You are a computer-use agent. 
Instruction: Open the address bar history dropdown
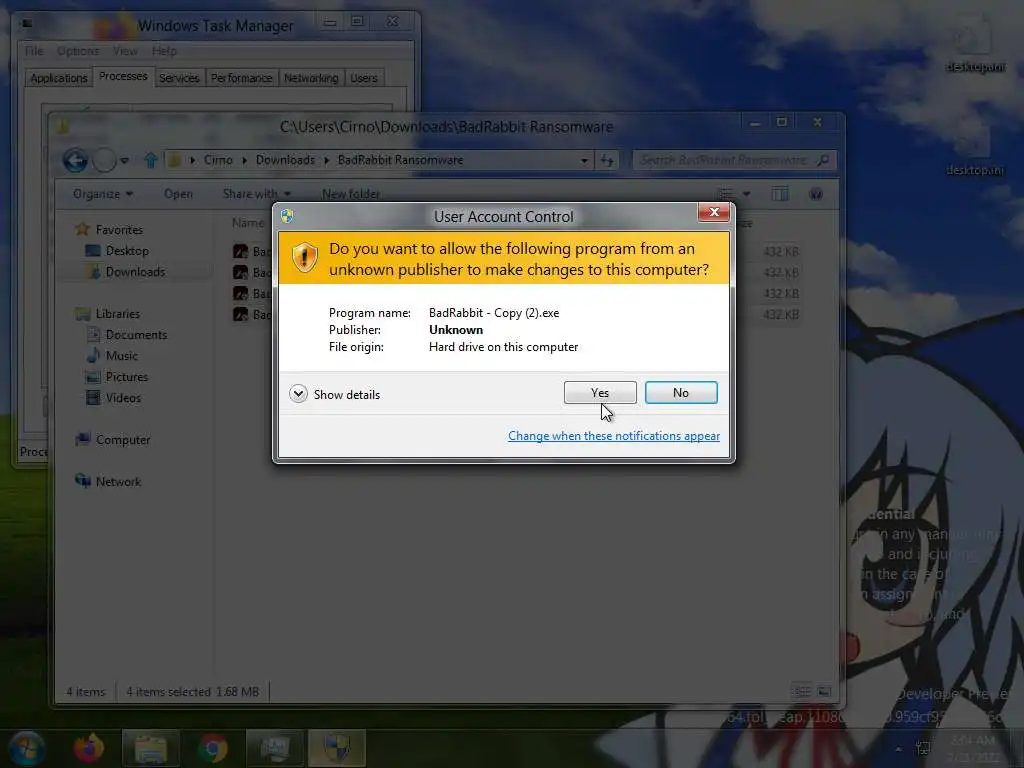click(584, 161)
